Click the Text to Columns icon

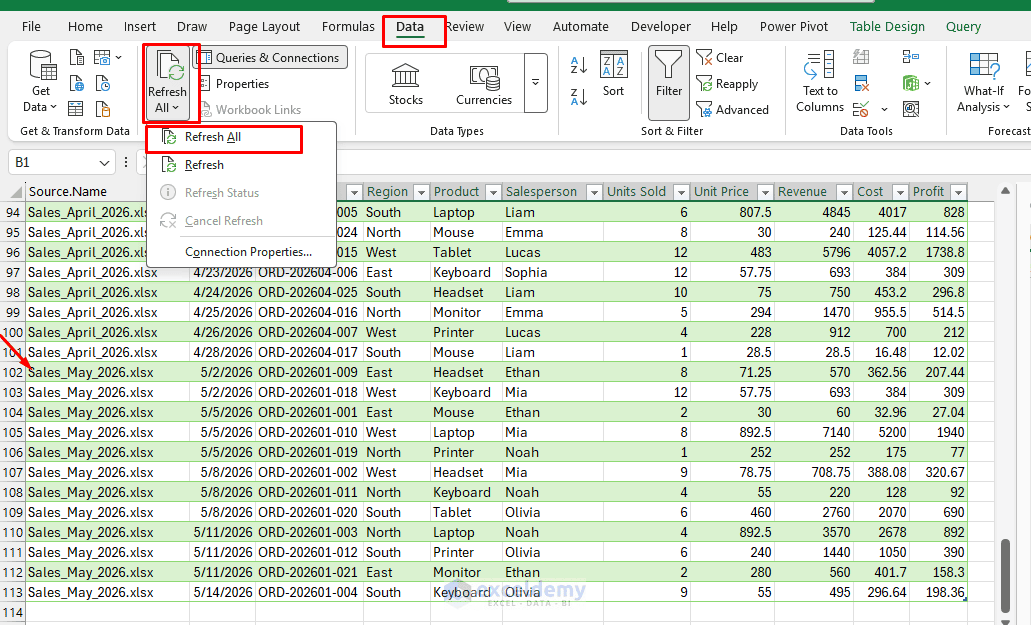click(x=819, y=65)
